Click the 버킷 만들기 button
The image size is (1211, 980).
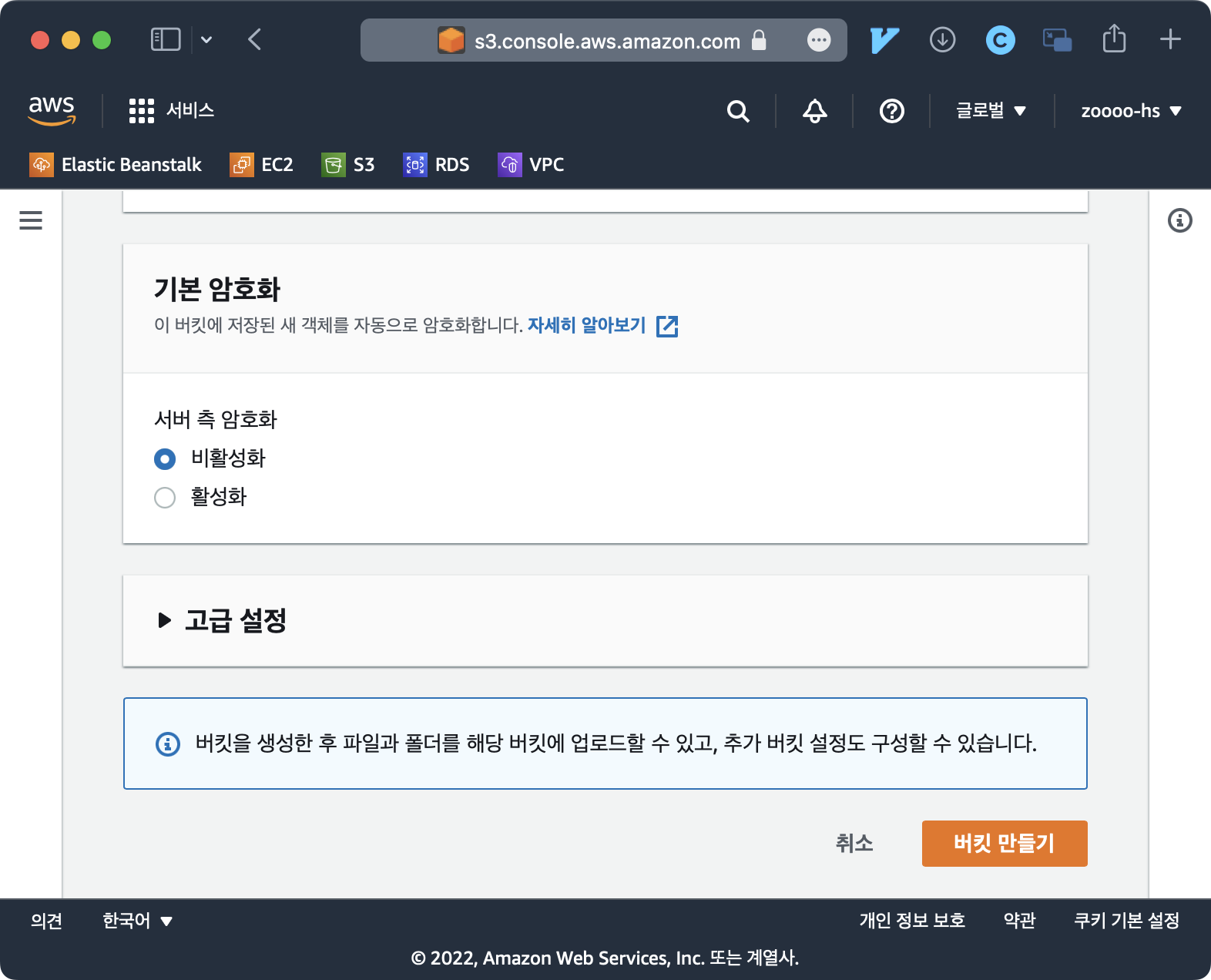coord(1005,844)
